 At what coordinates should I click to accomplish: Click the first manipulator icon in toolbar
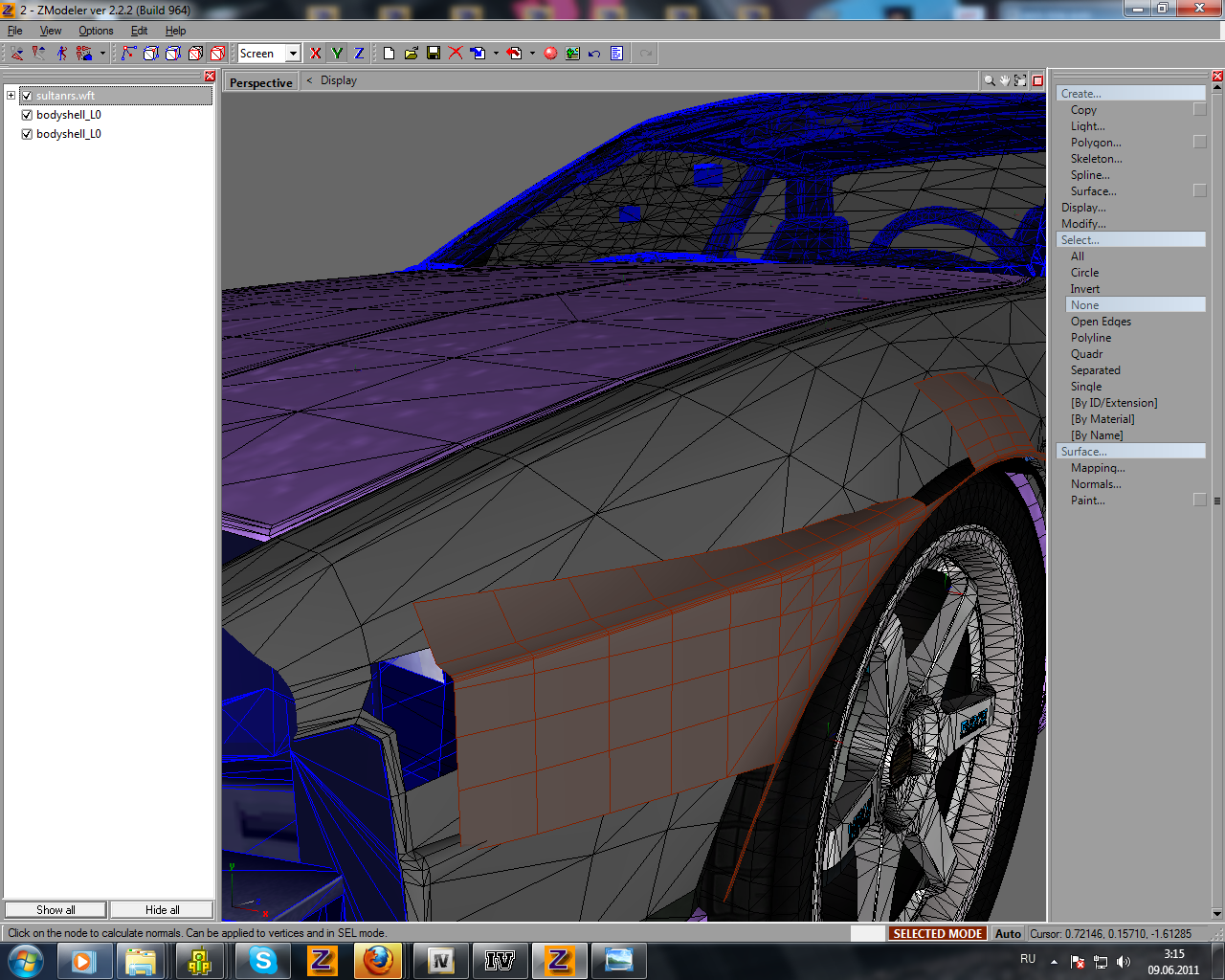[17, 54]
